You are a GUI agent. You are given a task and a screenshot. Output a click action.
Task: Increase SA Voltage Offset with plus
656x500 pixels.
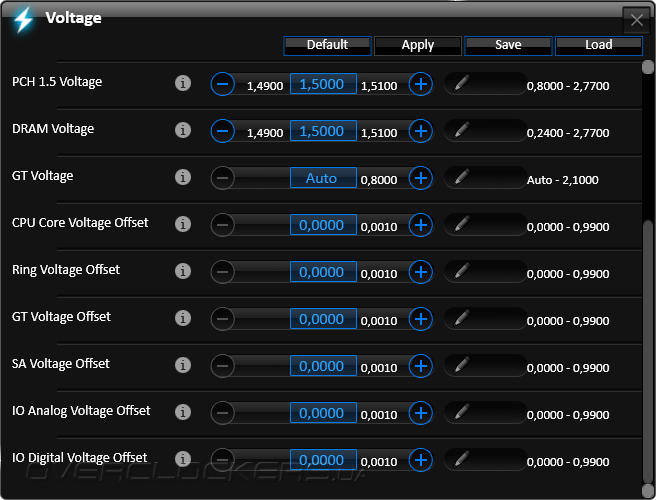(x=421, y=366)
